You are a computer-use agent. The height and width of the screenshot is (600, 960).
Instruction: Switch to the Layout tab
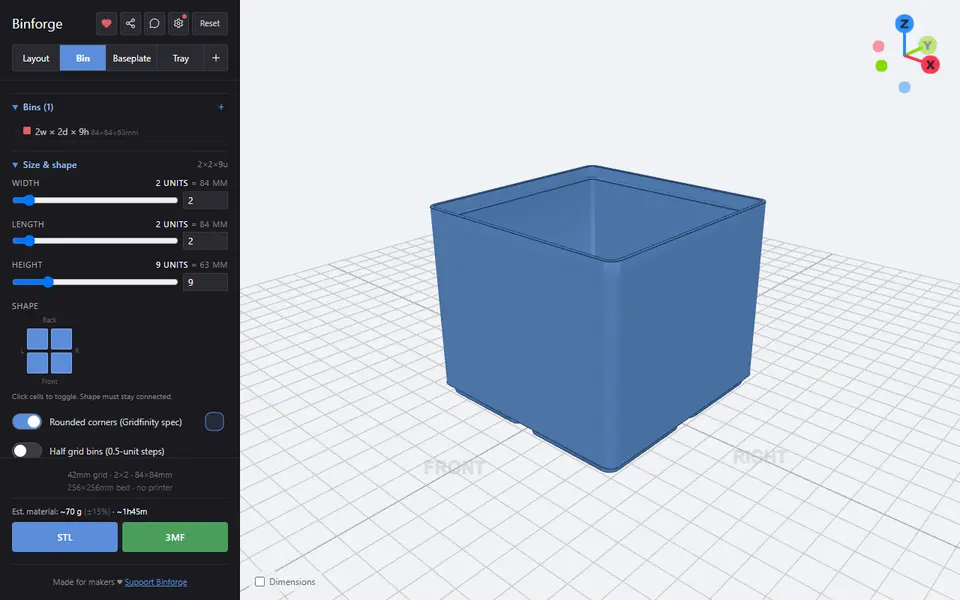click(x=36, y=58)
